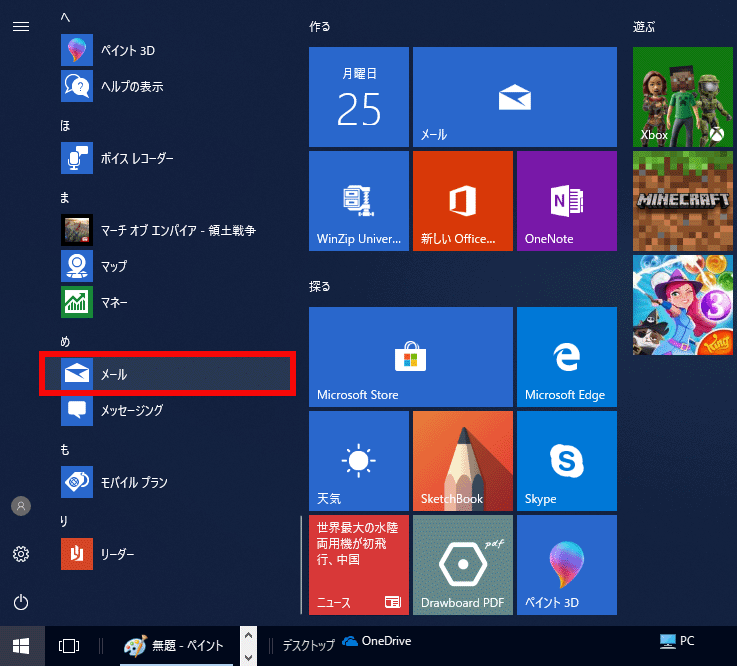Image resolution: width=737 pixels, height=666 pixels.
Task: Open Task View on taskbar
Action: 69,646
